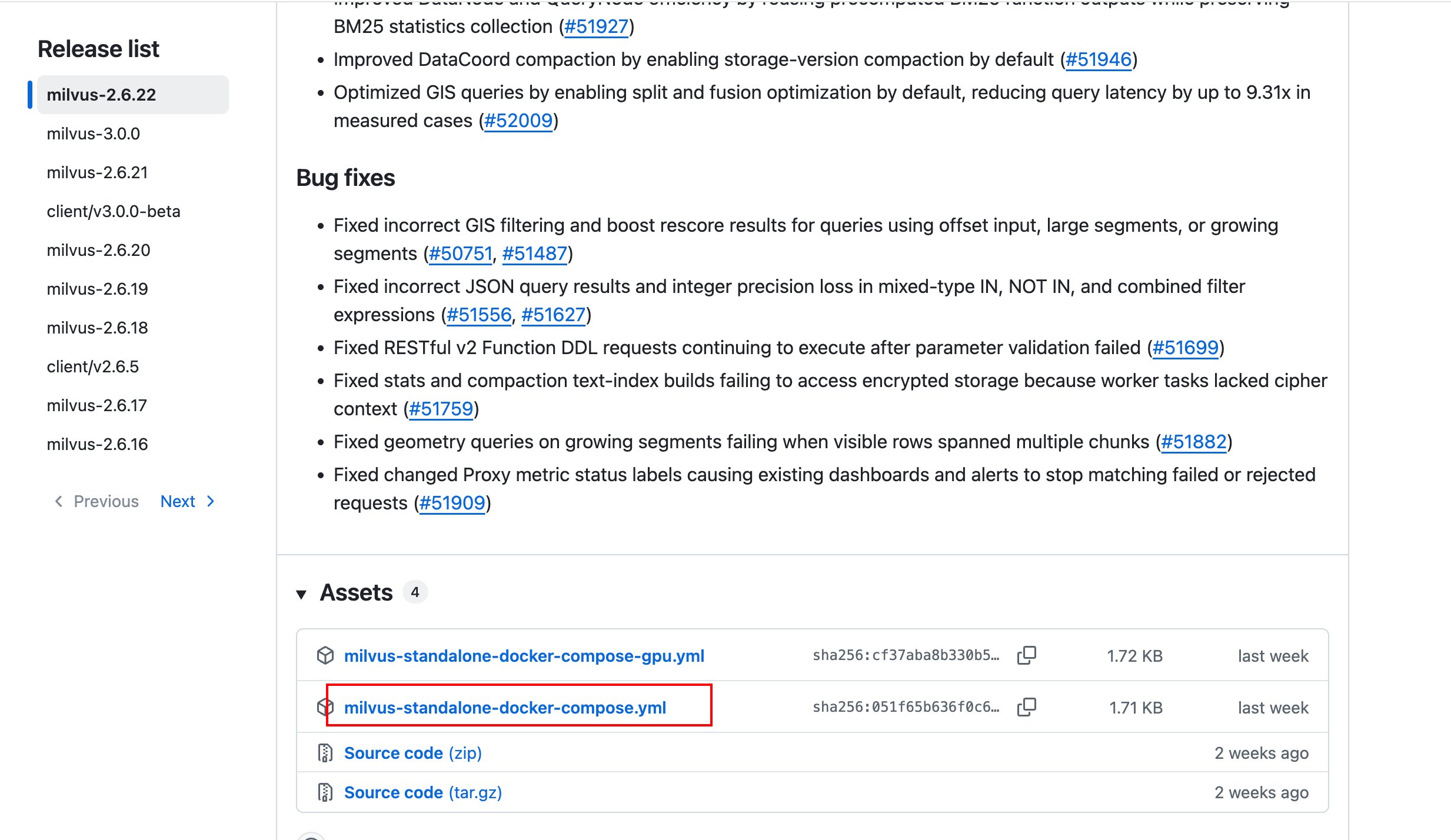Download milvus-standalone-docker-compose-gpu.yml

pos(524,656)
